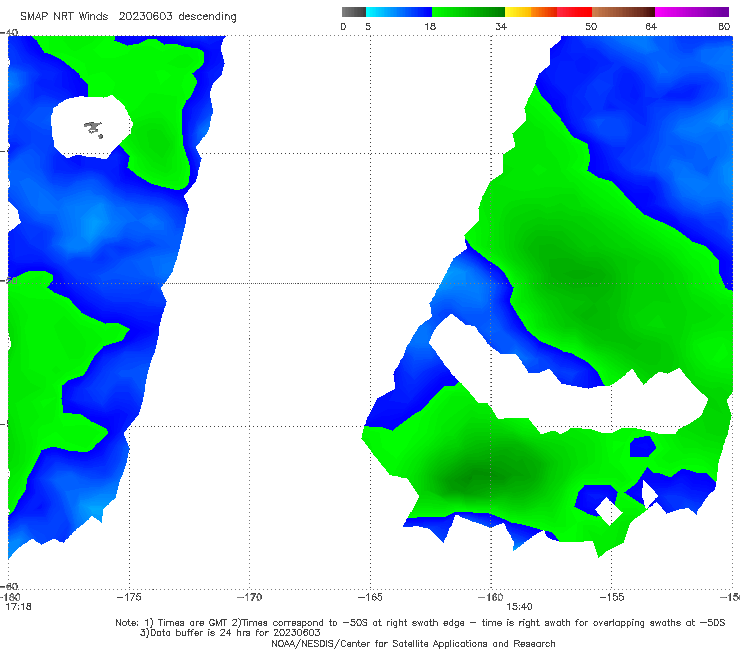Screen dimensions: 740x650
Task: Click the red segment of the color bar
Action: (x=574, y=12)
